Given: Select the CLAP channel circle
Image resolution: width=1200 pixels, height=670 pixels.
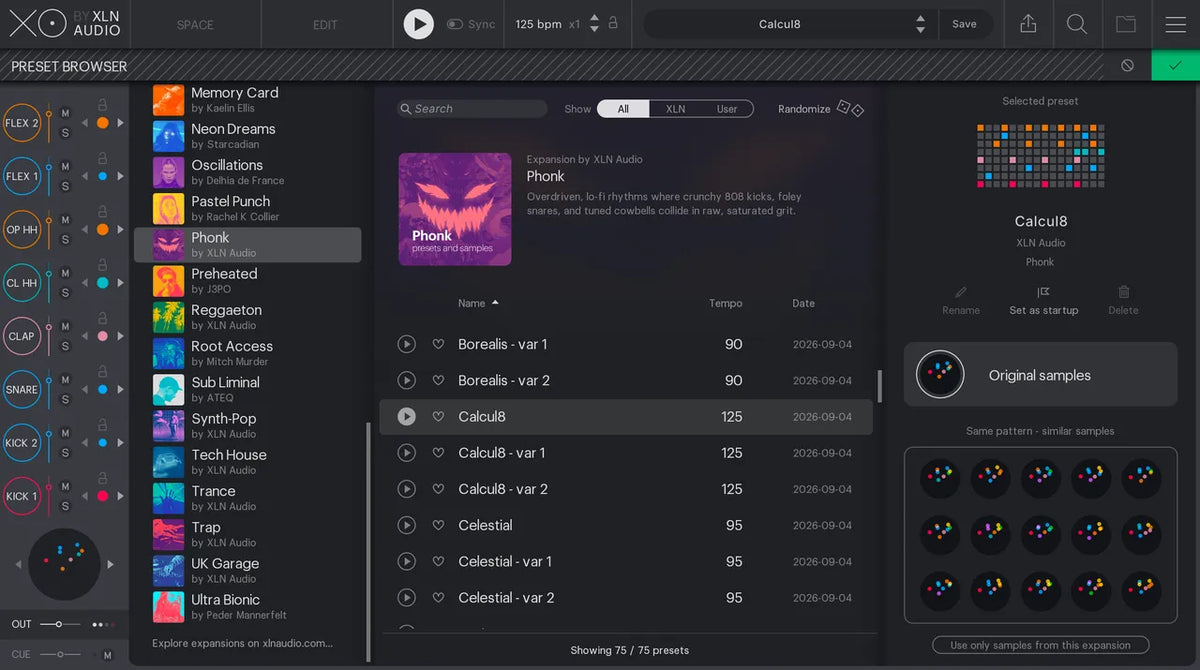Looking at the screenshot, I should pos(21,336).
